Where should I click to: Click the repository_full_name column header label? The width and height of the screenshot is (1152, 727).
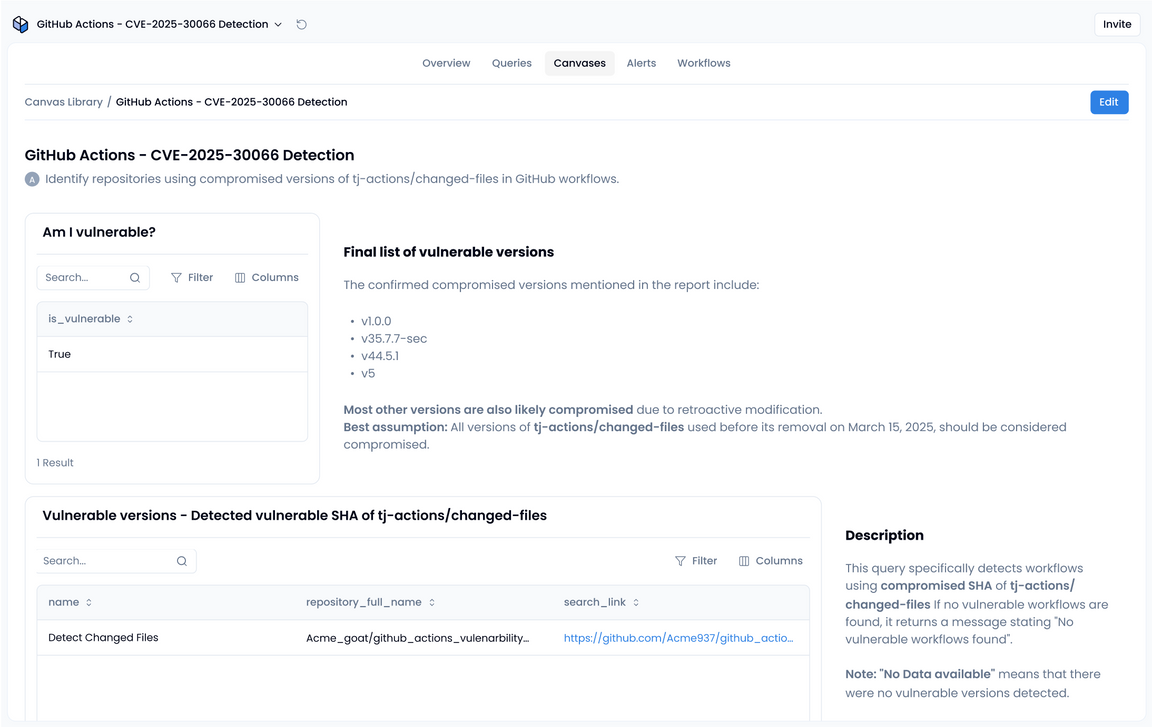(364, 602)
